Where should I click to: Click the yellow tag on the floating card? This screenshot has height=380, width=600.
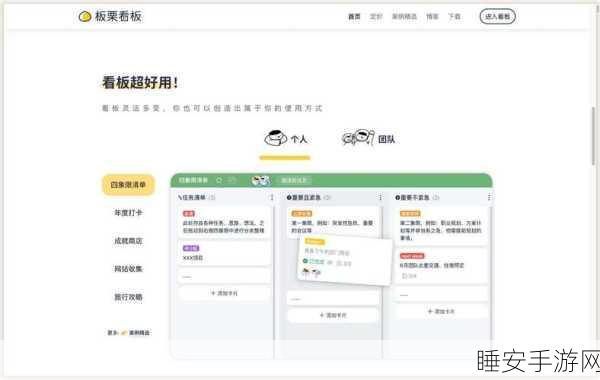pyautogui.click(x=315, y=241)
